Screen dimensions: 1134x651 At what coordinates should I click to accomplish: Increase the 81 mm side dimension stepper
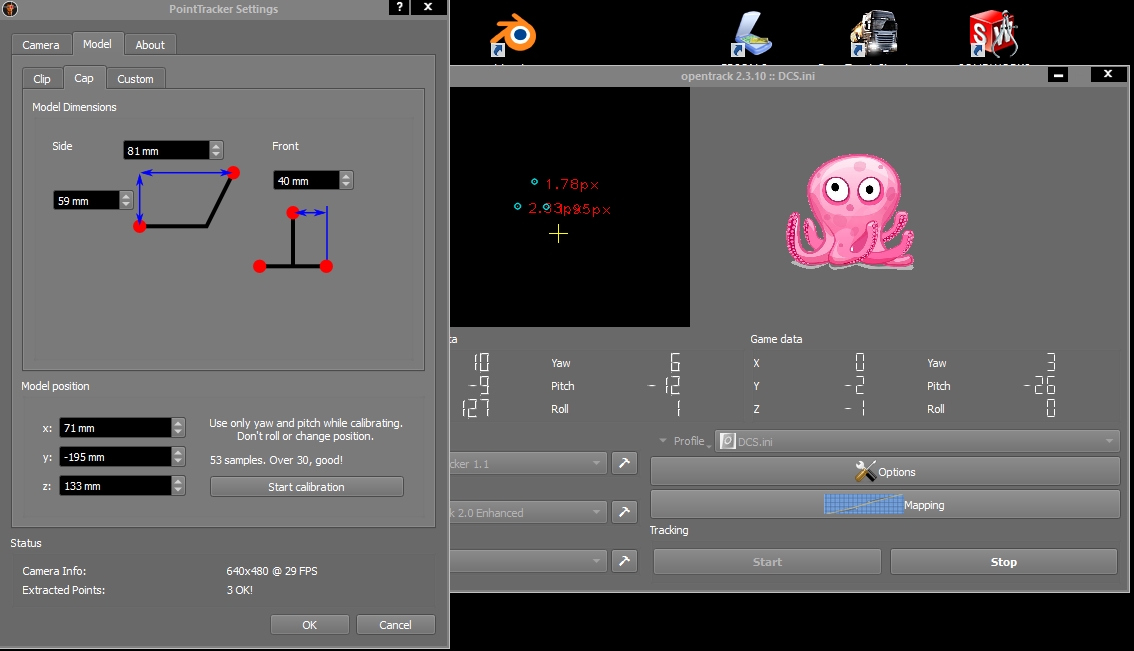pyautogui.click(x=216, y=144)
